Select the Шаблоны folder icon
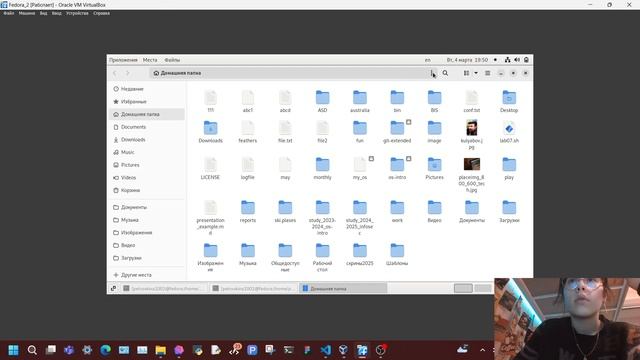Viewport: 640px width, 360px height. (x=397, y=251)
